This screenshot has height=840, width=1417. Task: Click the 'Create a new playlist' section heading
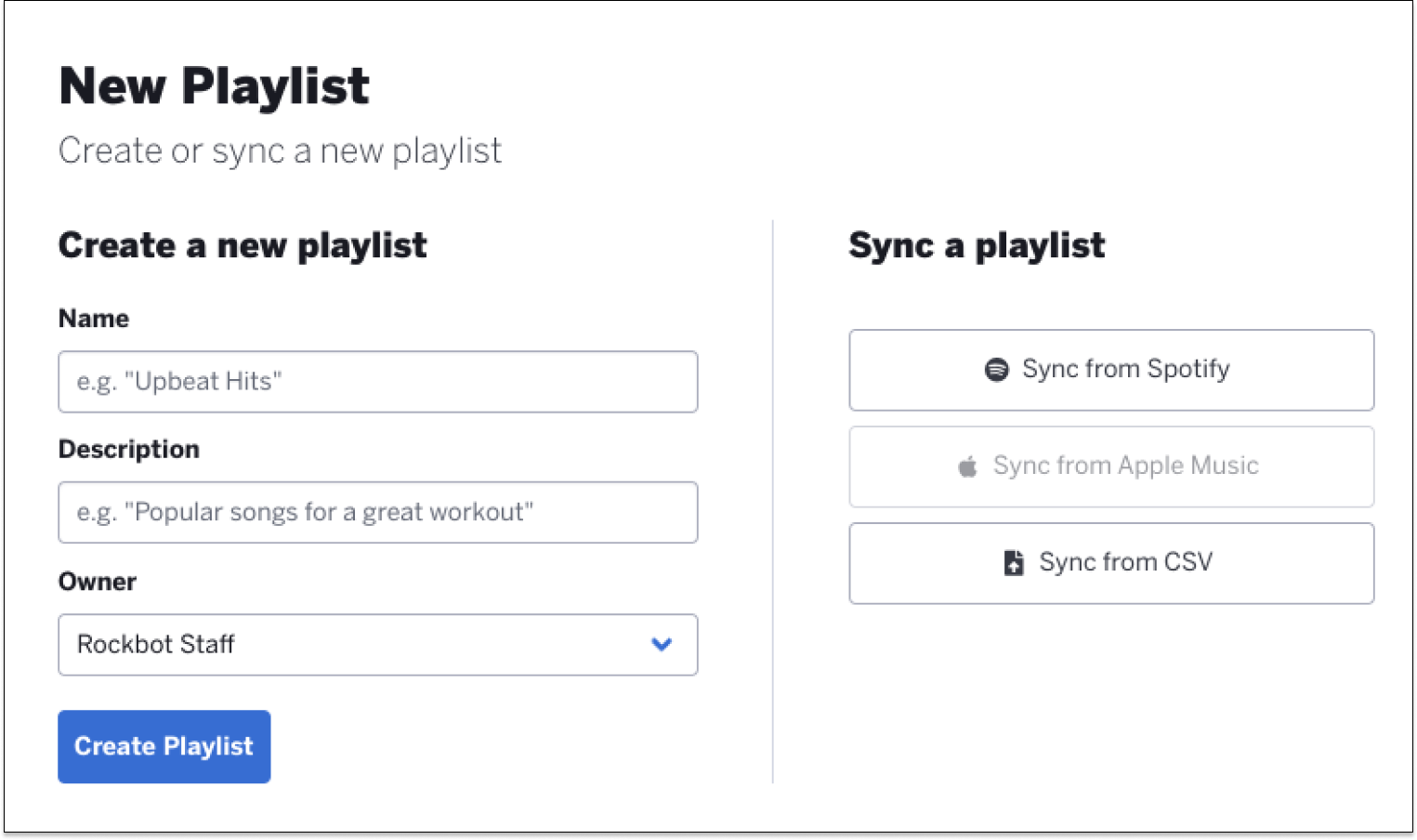click(243, 246)
